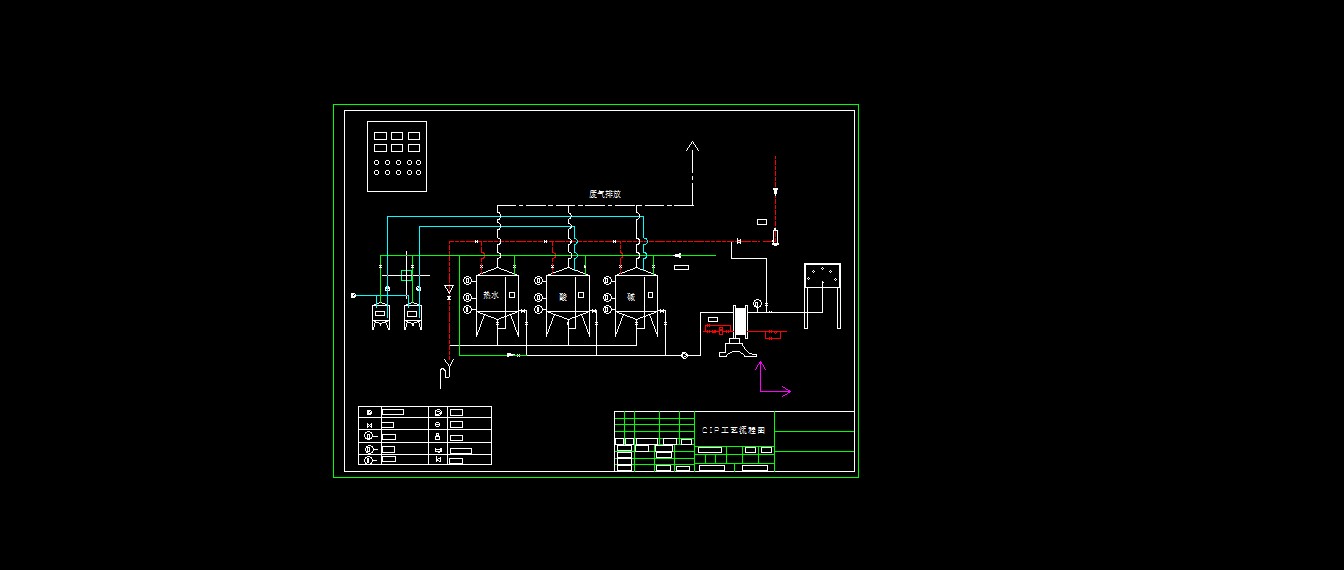This screenshot has height=570, width=1344.
Task: Click the steam filter on the red dashed line
Action: [775, 238]
